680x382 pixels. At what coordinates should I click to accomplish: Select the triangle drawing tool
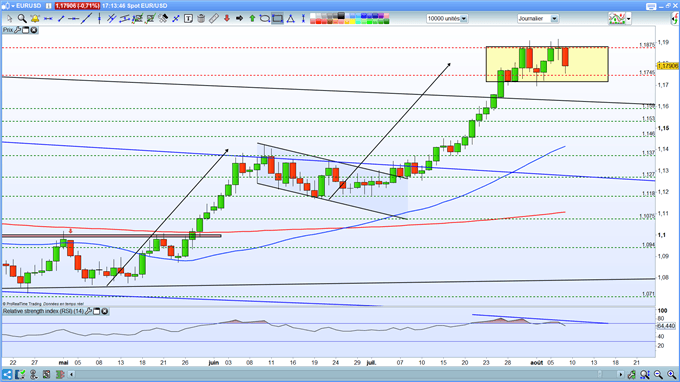pos(290,18)
